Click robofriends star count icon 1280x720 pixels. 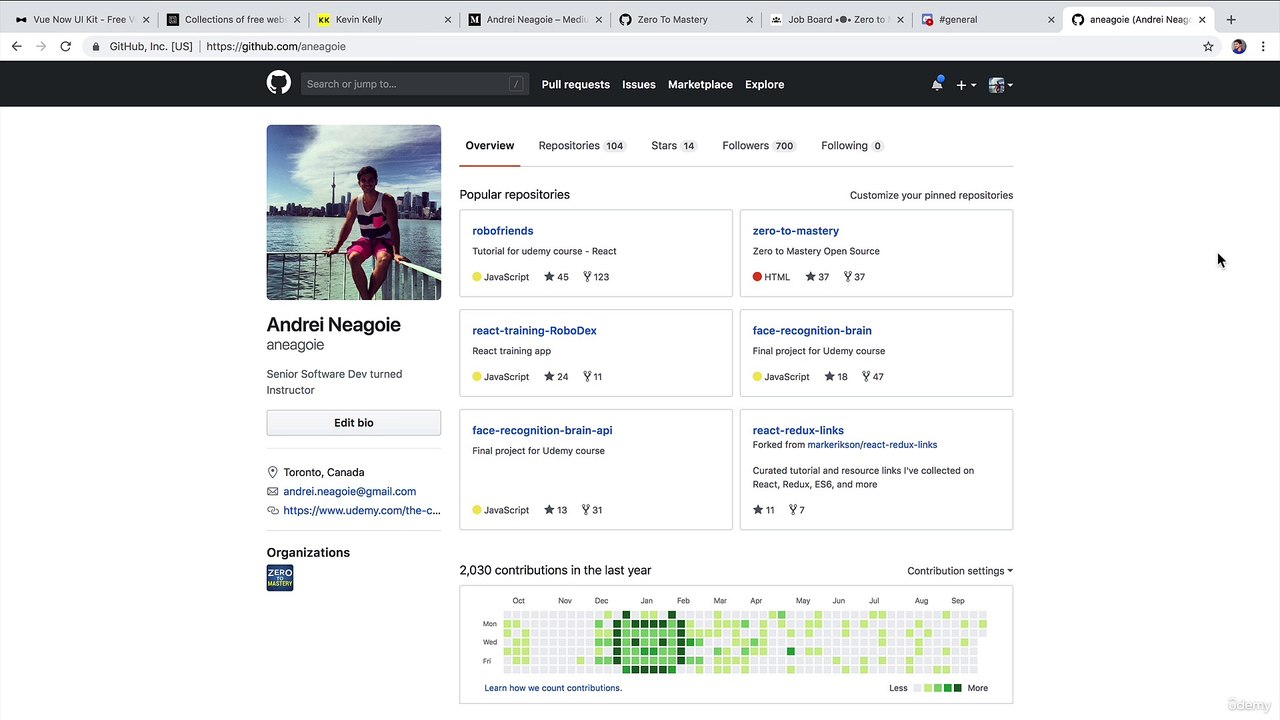pyautogui.click(x=549, y=277)
